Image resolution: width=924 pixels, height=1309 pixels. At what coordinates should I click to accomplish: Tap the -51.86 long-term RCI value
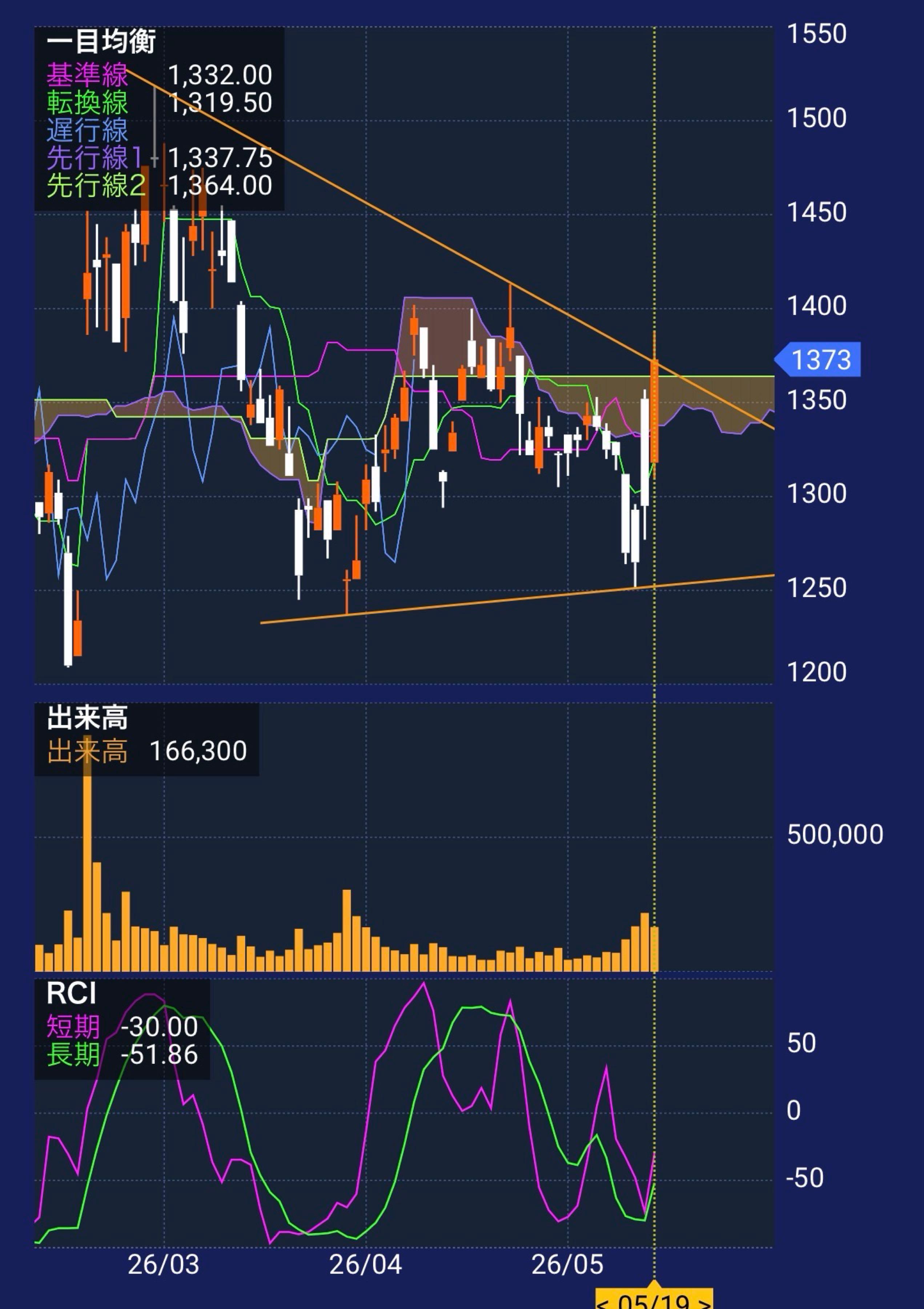pos(159,1055)
